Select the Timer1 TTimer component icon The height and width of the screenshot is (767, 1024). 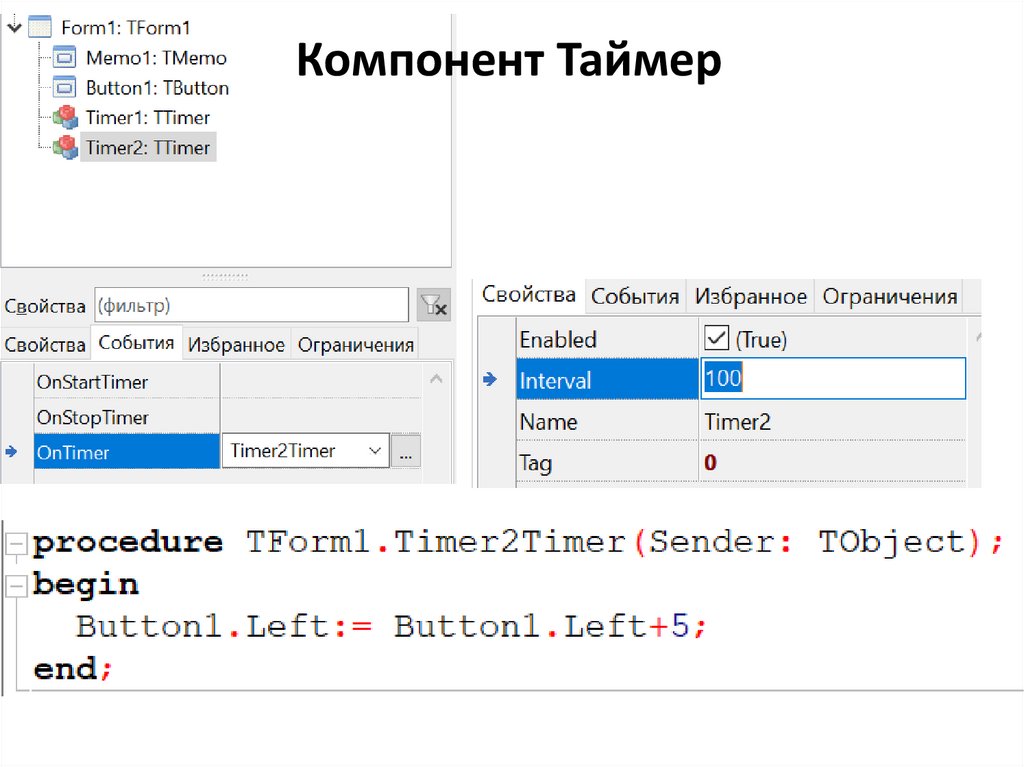coord(64,117)
